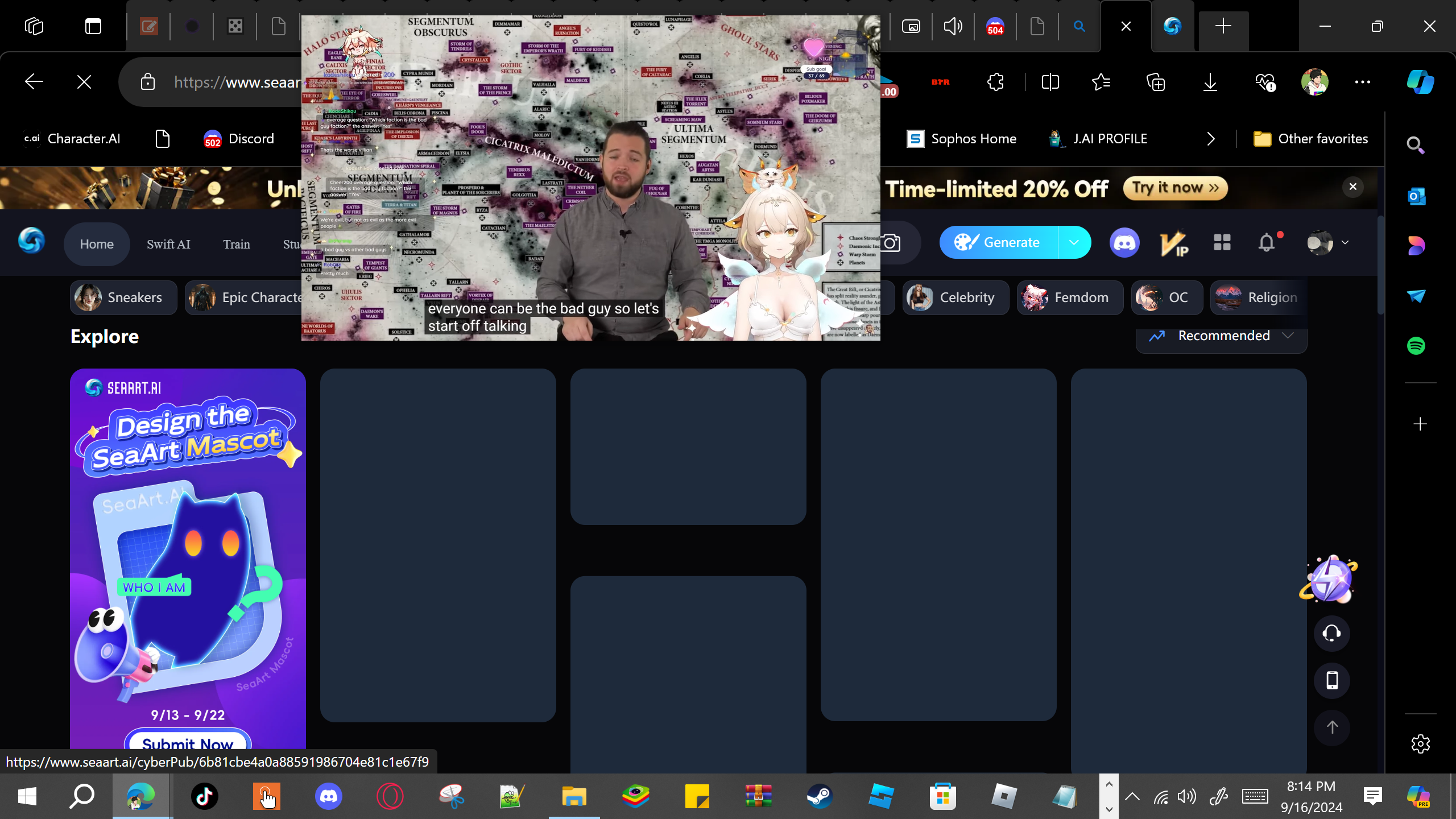
Task: Click Try it now on banner
Action: [1175, 188]
